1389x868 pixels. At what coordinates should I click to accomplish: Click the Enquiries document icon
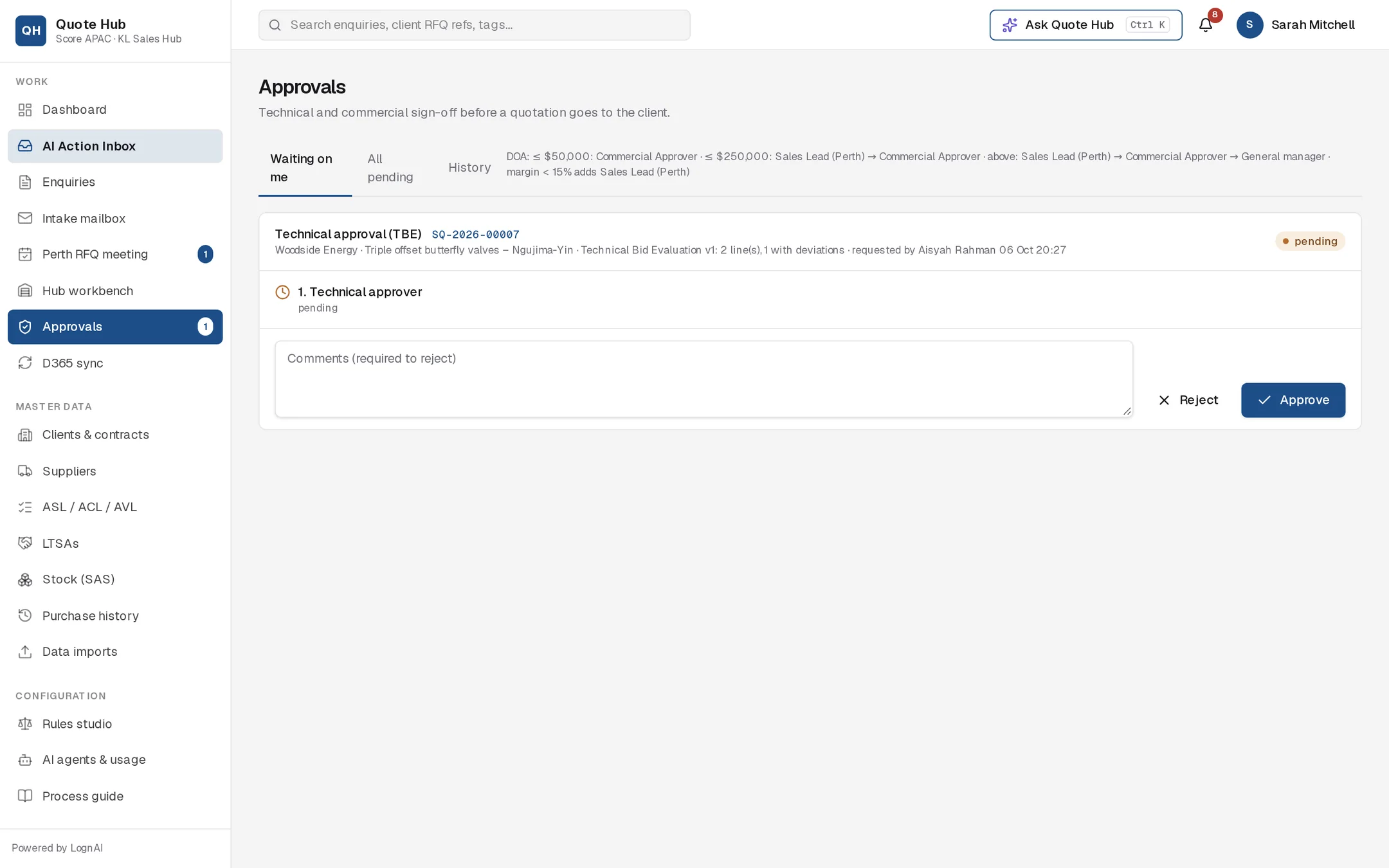25,182
